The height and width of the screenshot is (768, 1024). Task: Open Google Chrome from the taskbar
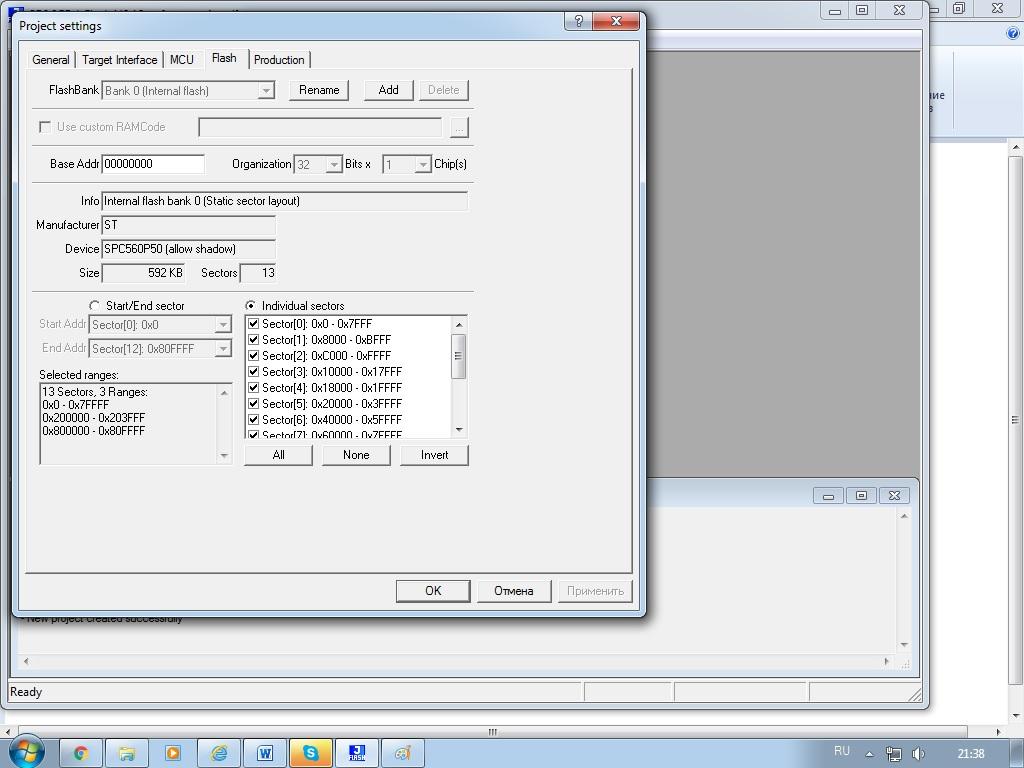[80, 753]
